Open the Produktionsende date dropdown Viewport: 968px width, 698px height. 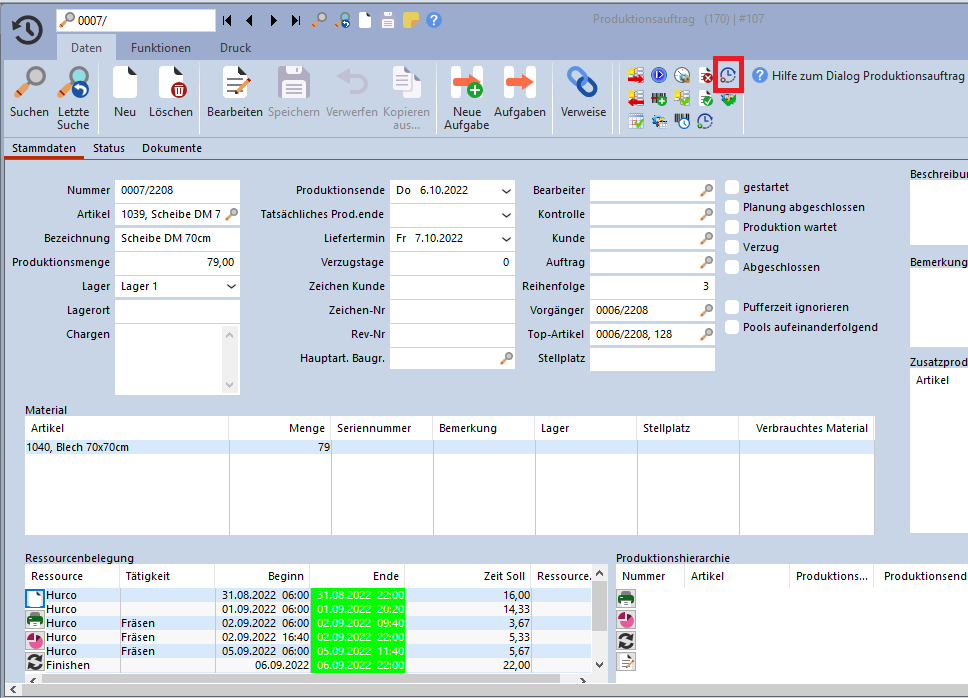(505, 190)
